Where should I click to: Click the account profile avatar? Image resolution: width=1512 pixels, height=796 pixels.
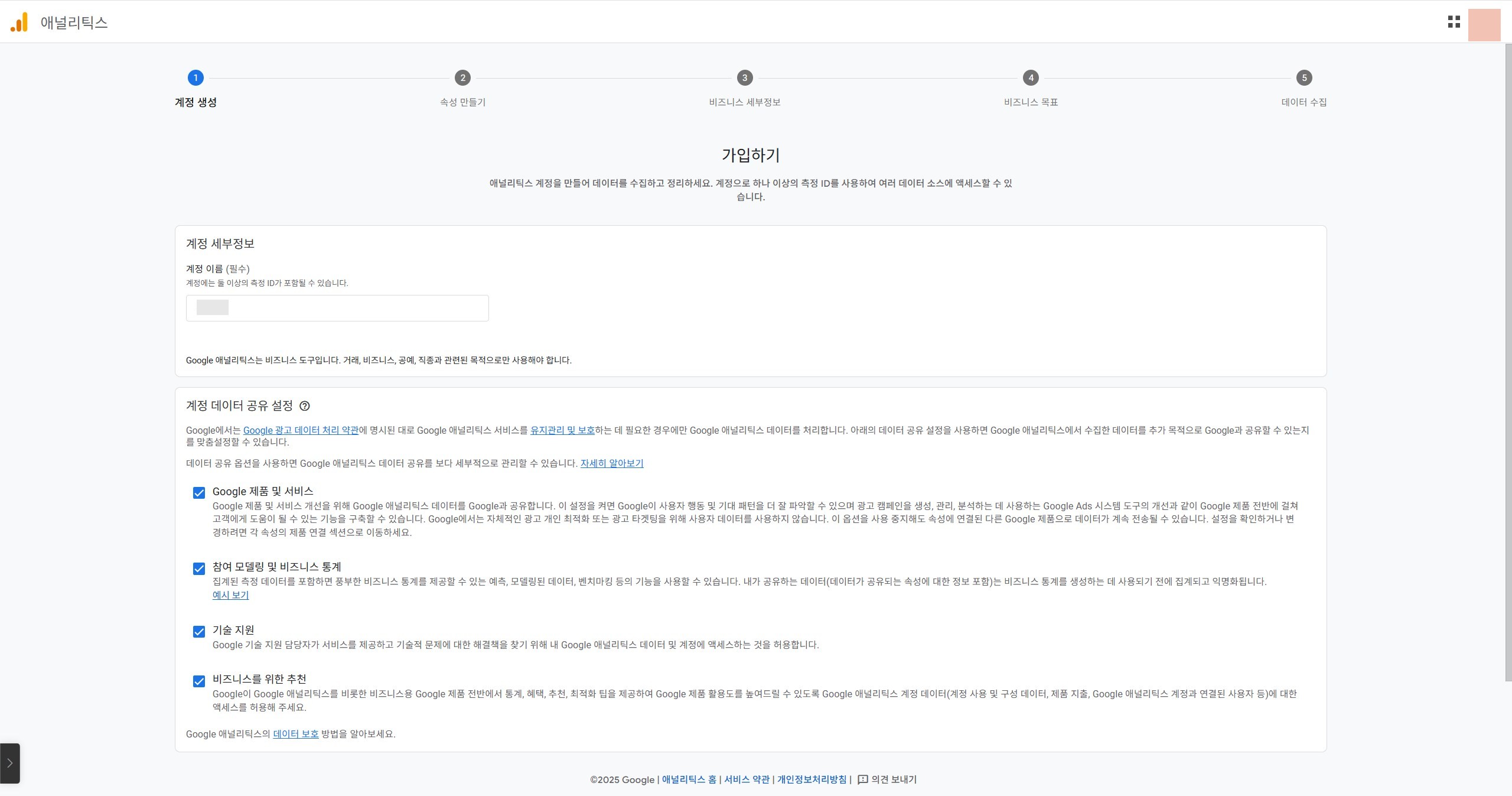click(x=1484, y=25)
